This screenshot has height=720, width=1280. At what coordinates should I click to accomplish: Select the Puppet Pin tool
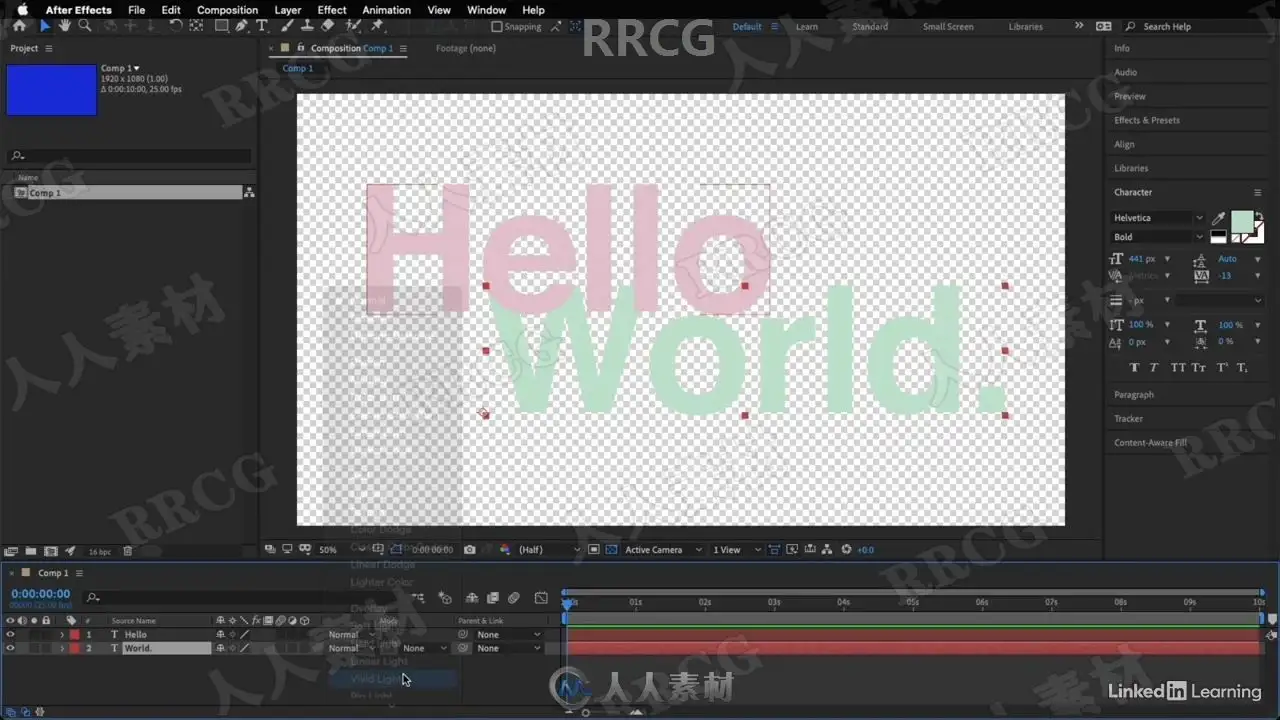click(x=377, y=26)
